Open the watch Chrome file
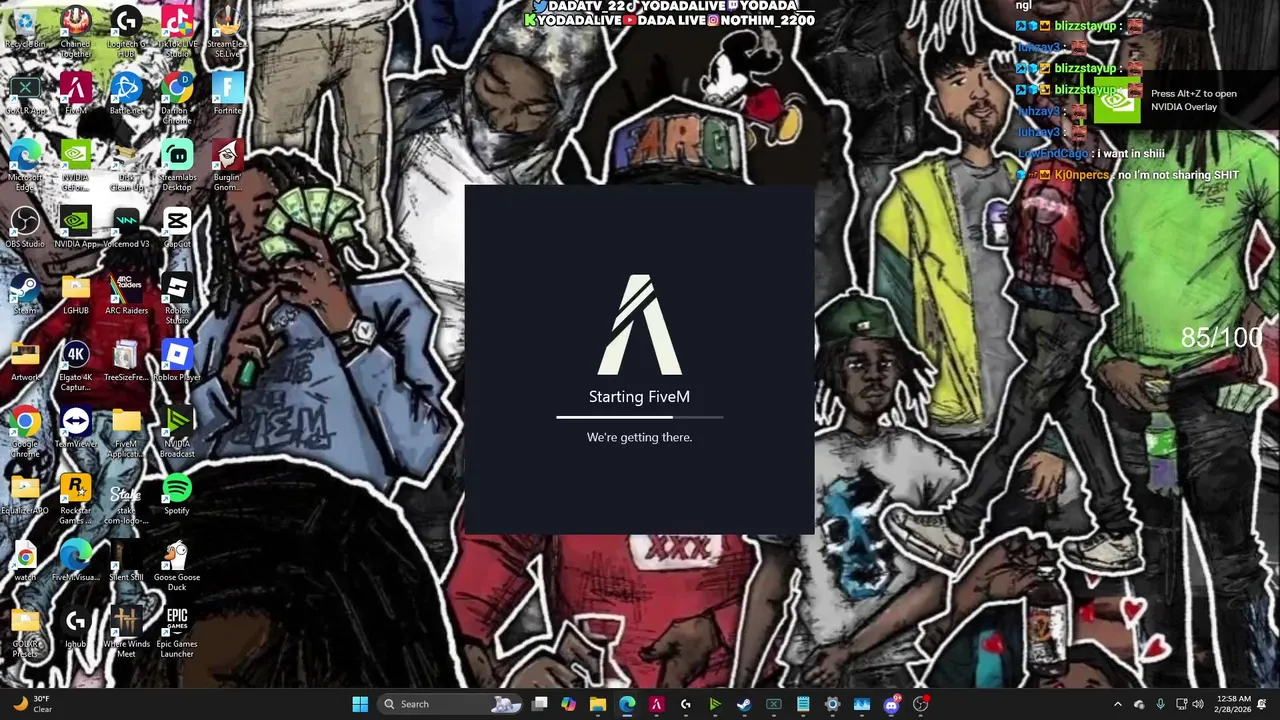This screenshot has width=1280, height=720. pyautogui.click(x=25, y=562)
